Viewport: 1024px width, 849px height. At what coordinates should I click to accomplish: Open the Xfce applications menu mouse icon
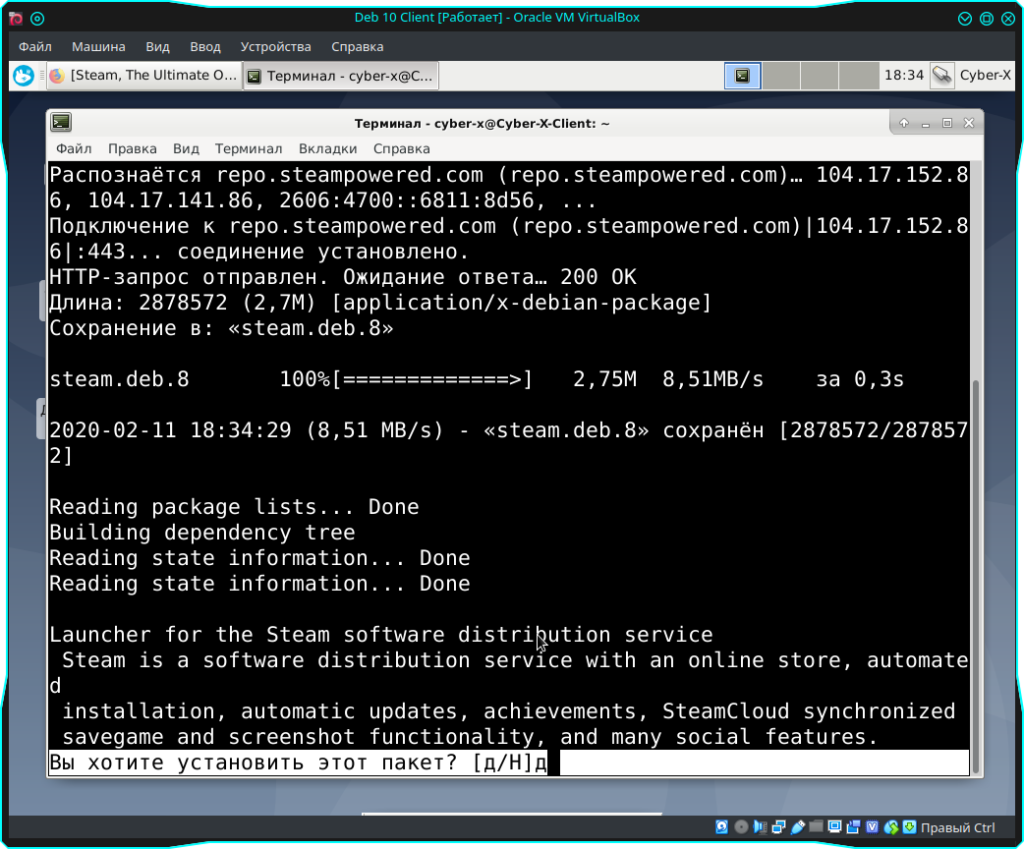coord(24,76)
